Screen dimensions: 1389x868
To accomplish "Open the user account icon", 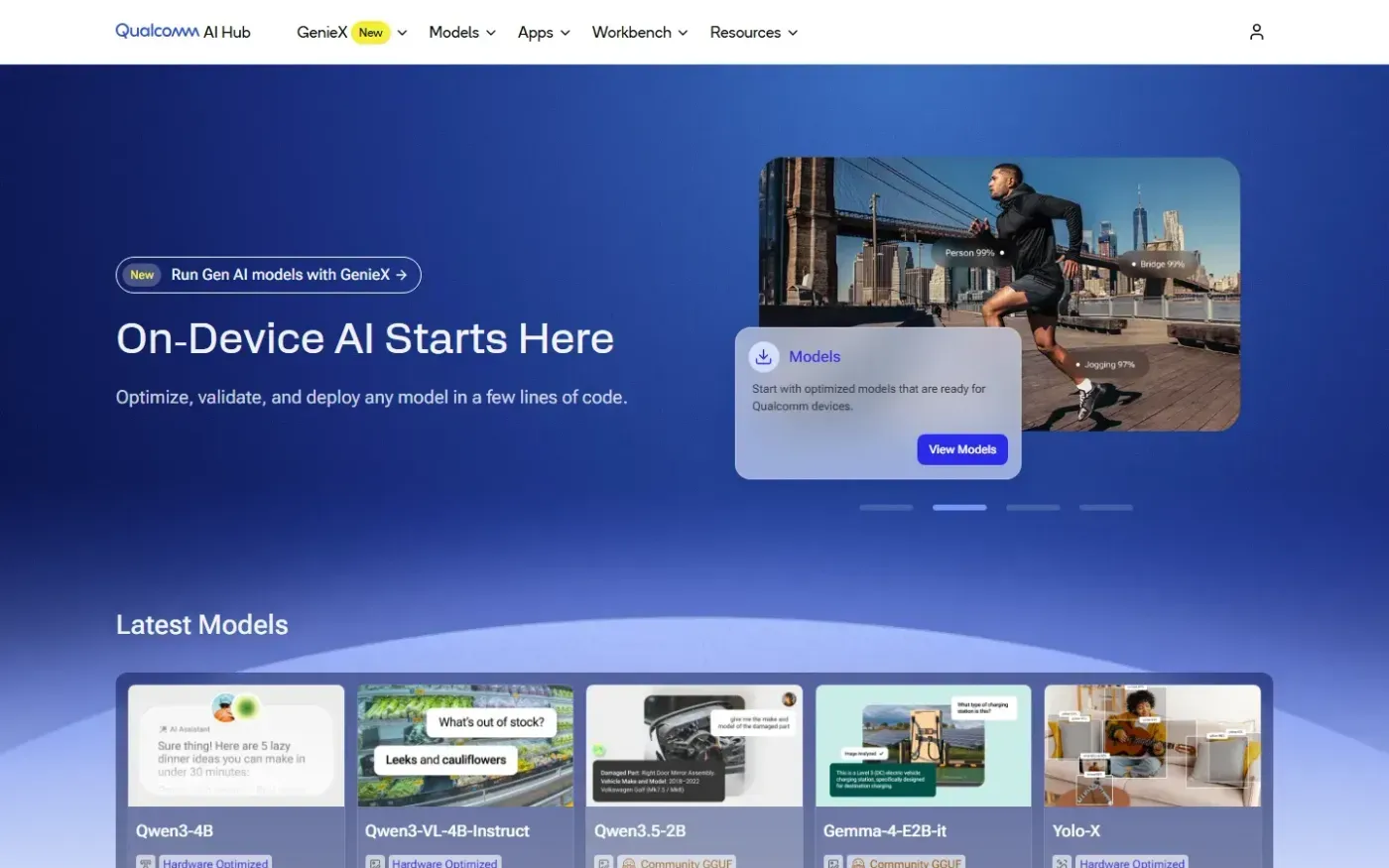I will click(x=1256, y=32).
